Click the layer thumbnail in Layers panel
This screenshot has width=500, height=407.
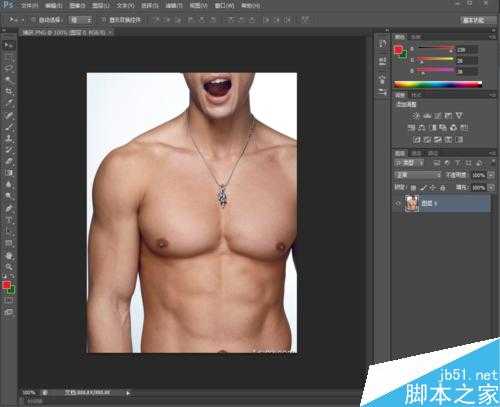click(412, 203)
